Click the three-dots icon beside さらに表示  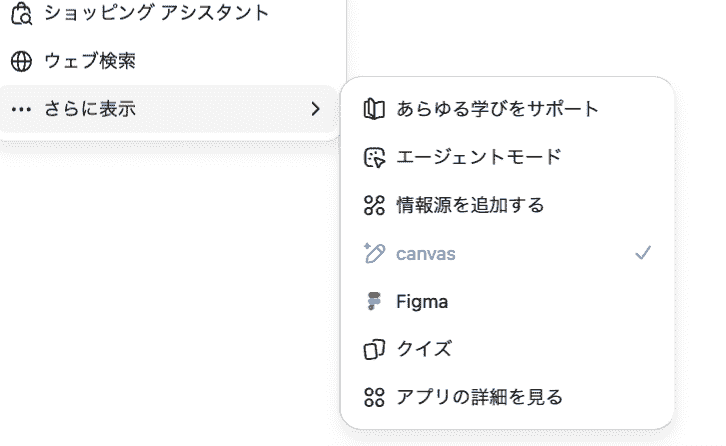click(21, 109)
